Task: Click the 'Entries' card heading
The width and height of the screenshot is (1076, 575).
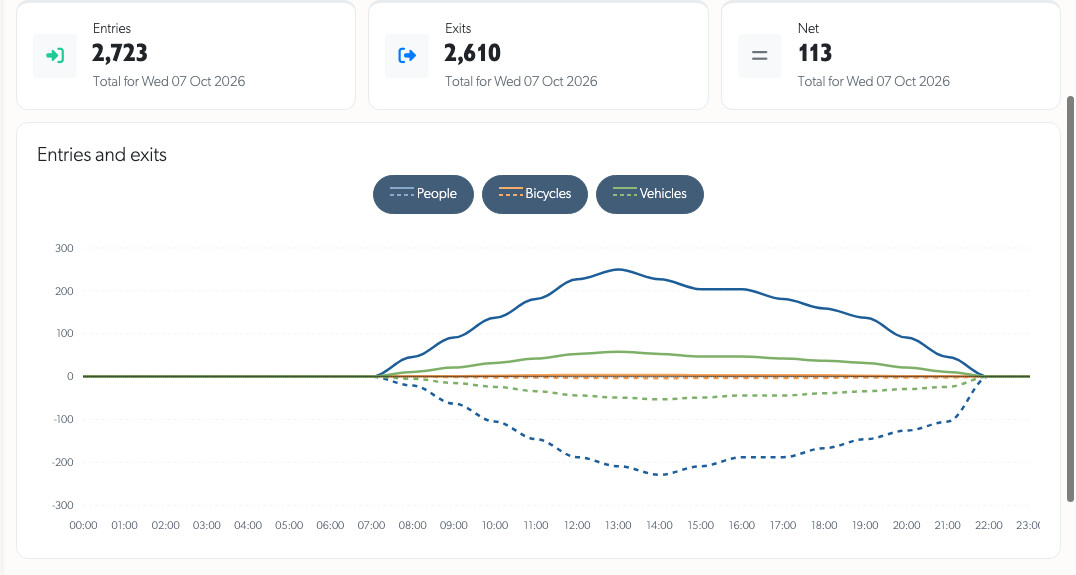Action: (111, 28)
